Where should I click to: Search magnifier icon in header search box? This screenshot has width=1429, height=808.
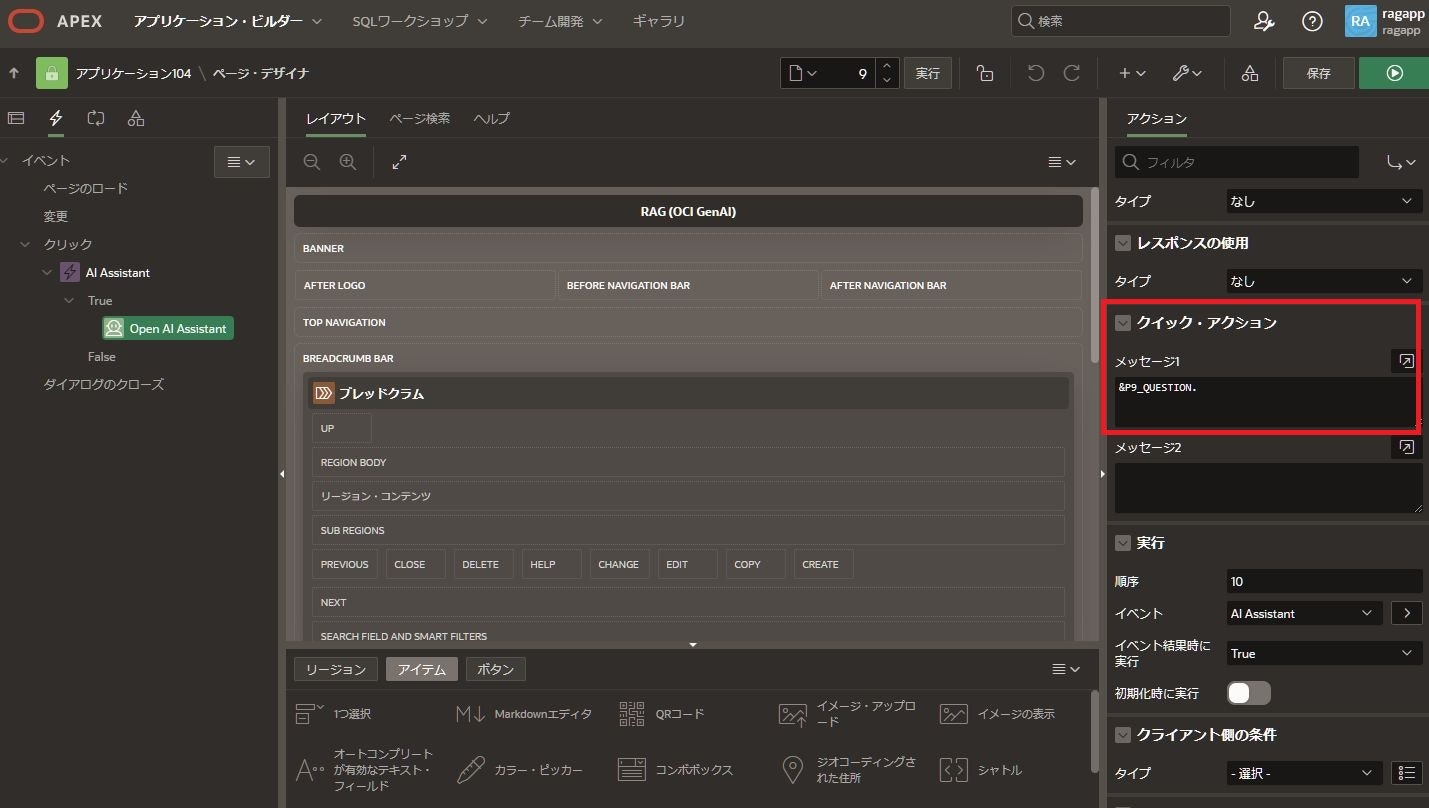(x=1025, y=21)
